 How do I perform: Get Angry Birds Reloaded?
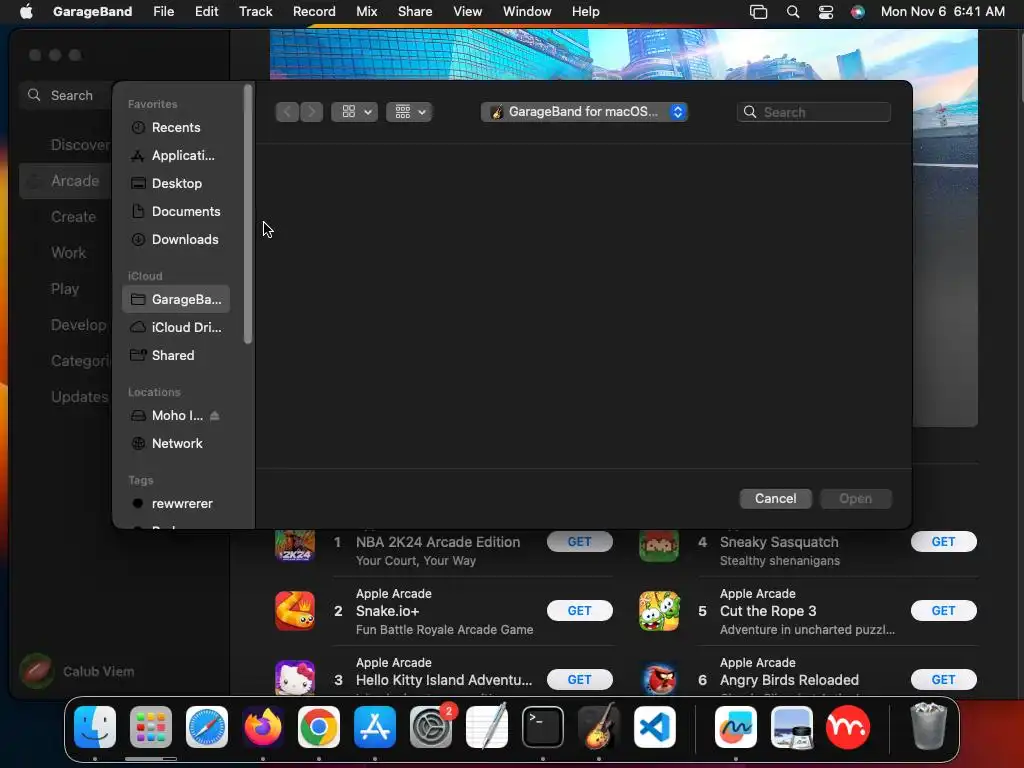943,680
